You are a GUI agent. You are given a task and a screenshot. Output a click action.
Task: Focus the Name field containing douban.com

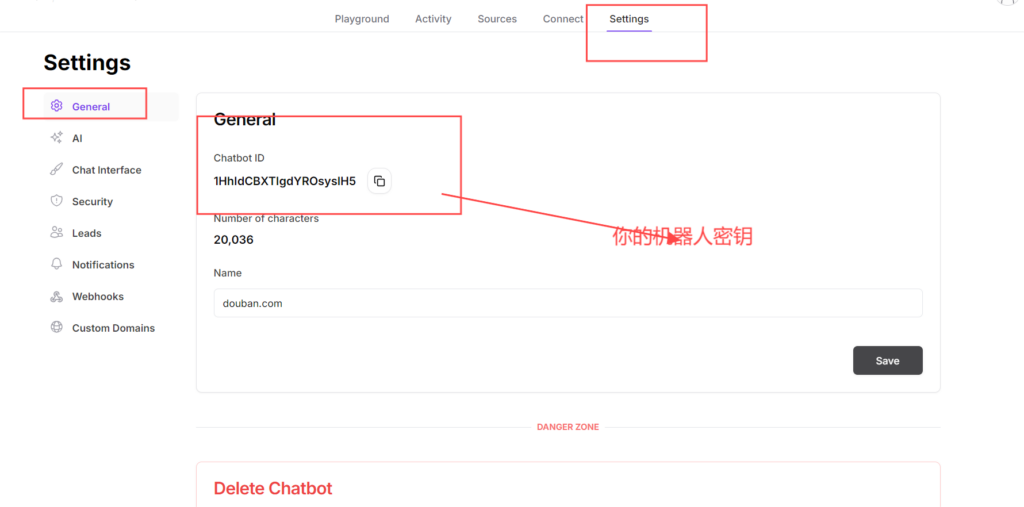(x=567, y=303)
